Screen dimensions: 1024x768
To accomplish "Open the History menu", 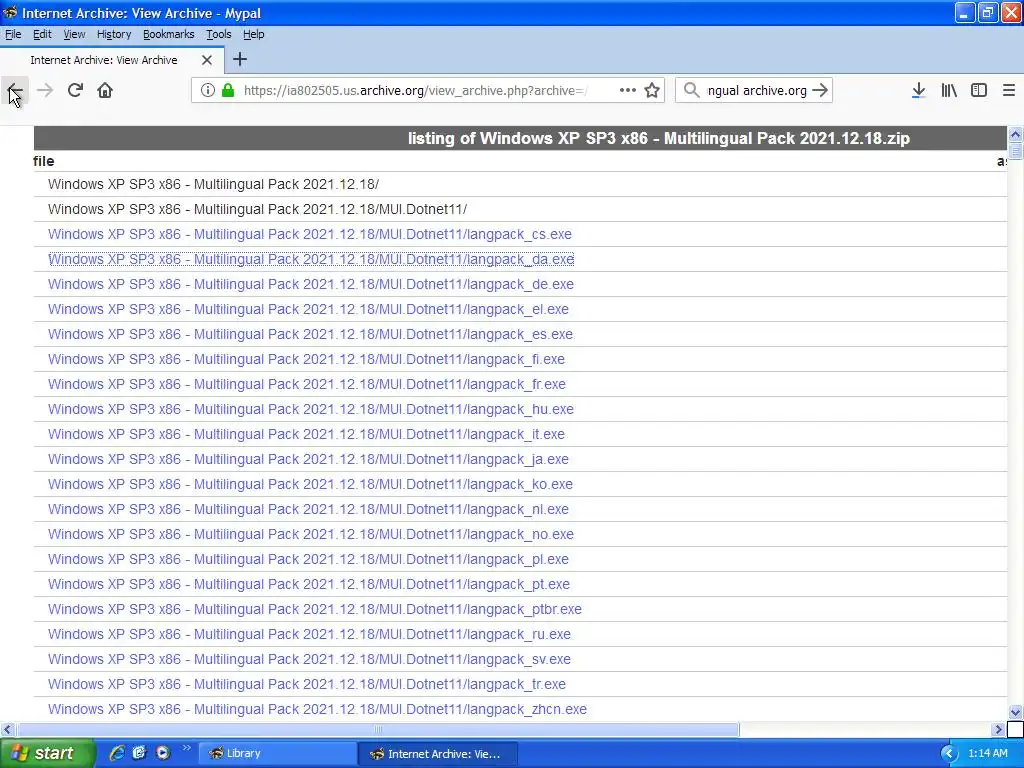I will coord(114,34).
